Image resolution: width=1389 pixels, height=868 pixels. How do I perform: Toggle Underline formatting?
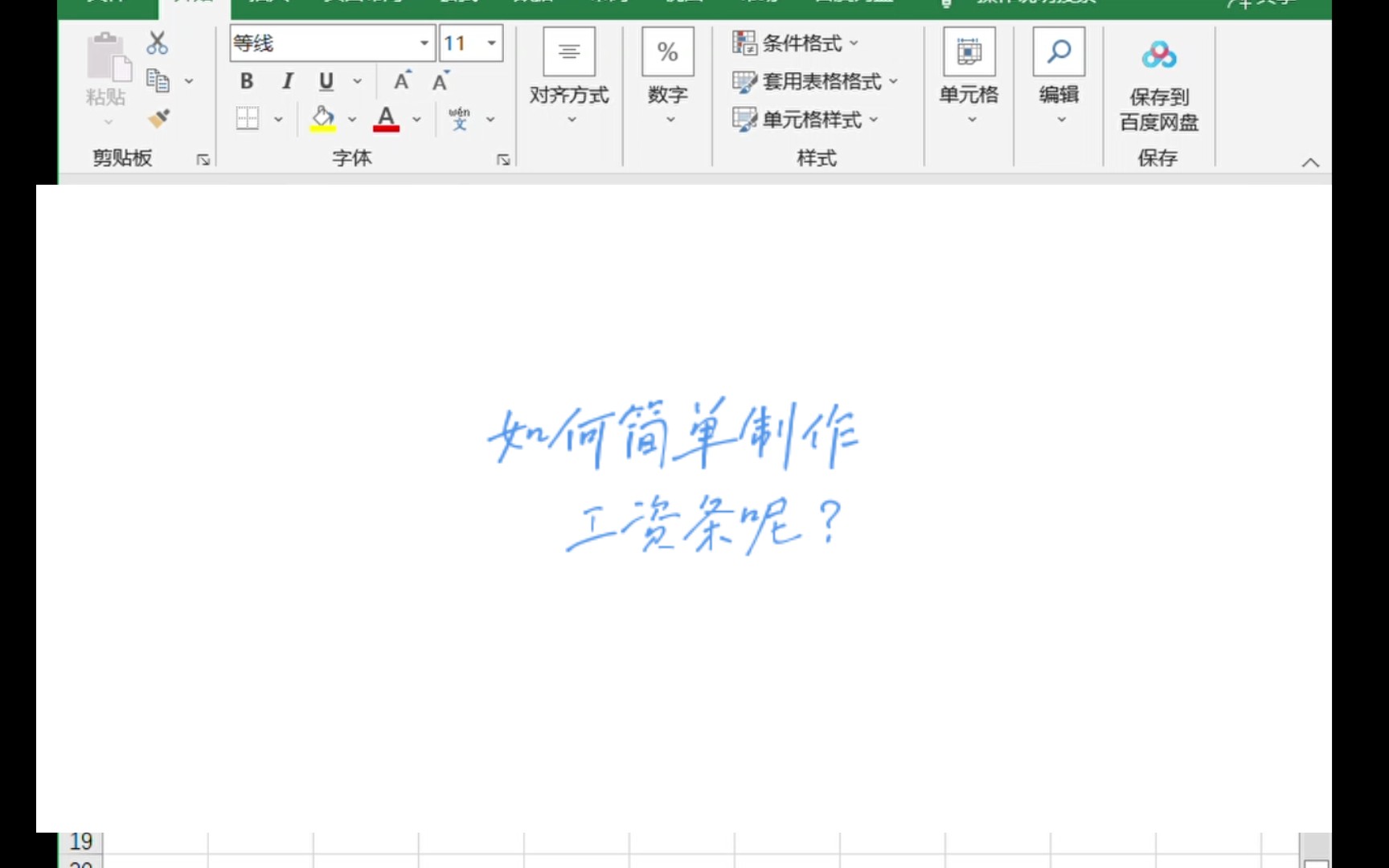(326, 81)
